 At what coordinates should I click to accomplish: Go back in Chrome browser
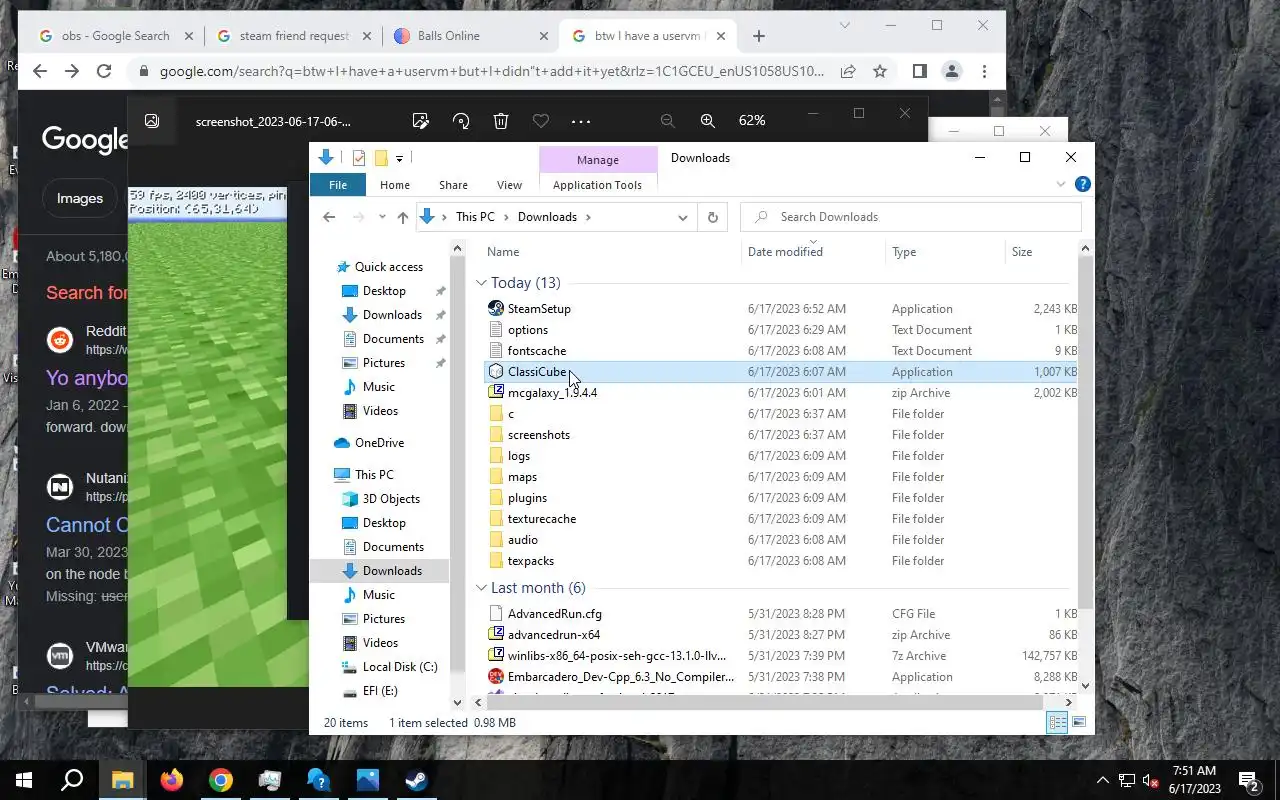(x=40, y=71)
